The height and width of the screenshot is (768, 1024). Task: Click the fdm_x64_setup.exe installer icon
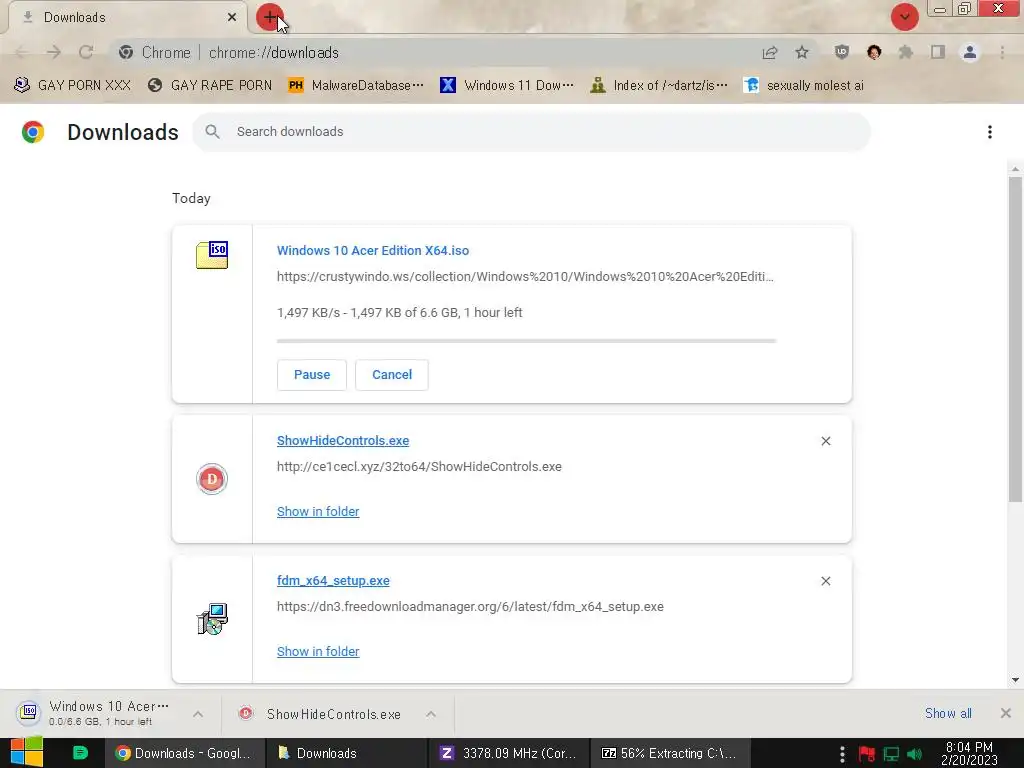point(212,618)
